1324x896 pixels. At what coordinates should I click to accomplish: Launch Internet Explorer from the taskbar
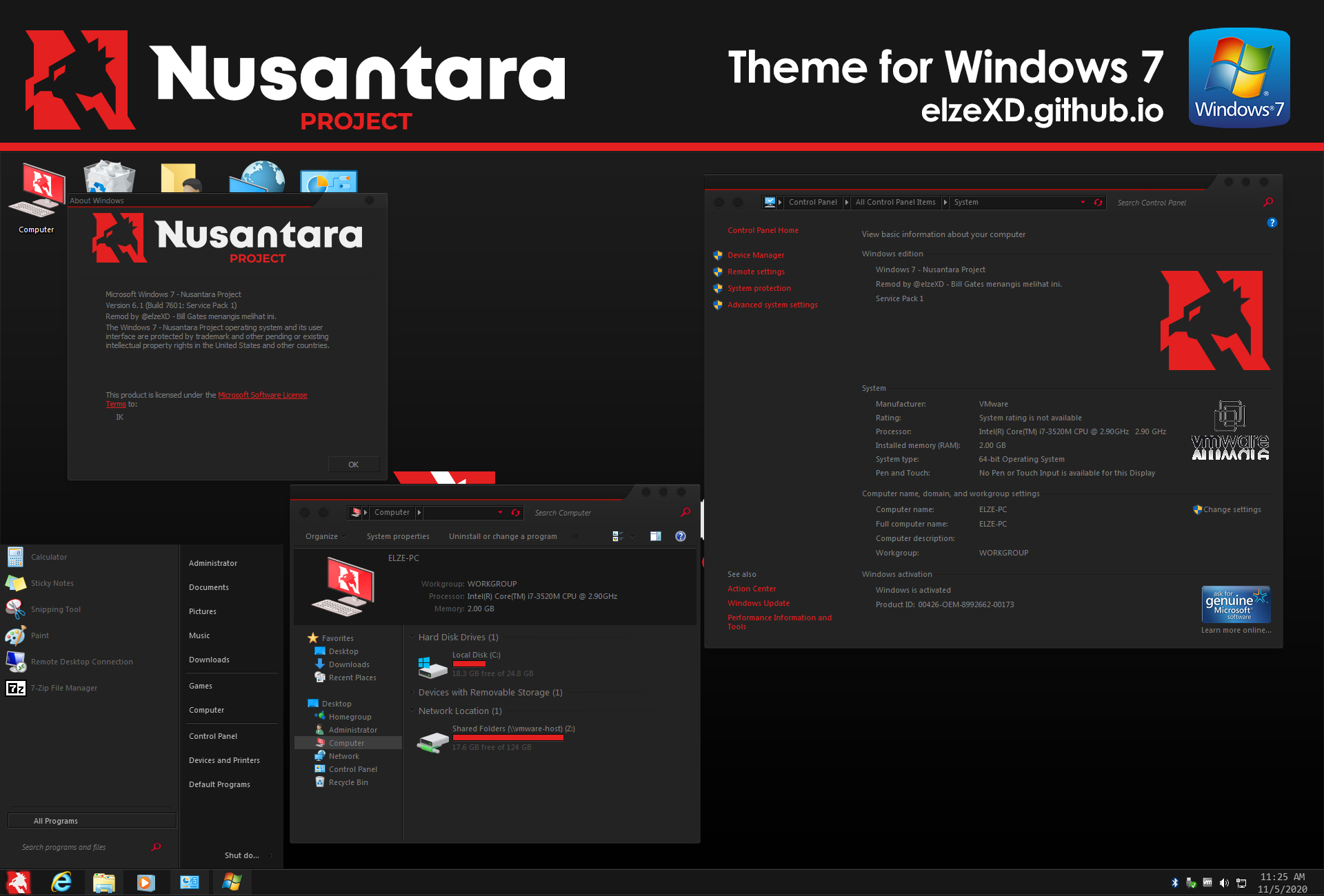pyautogui.click(x=61, y=882)
